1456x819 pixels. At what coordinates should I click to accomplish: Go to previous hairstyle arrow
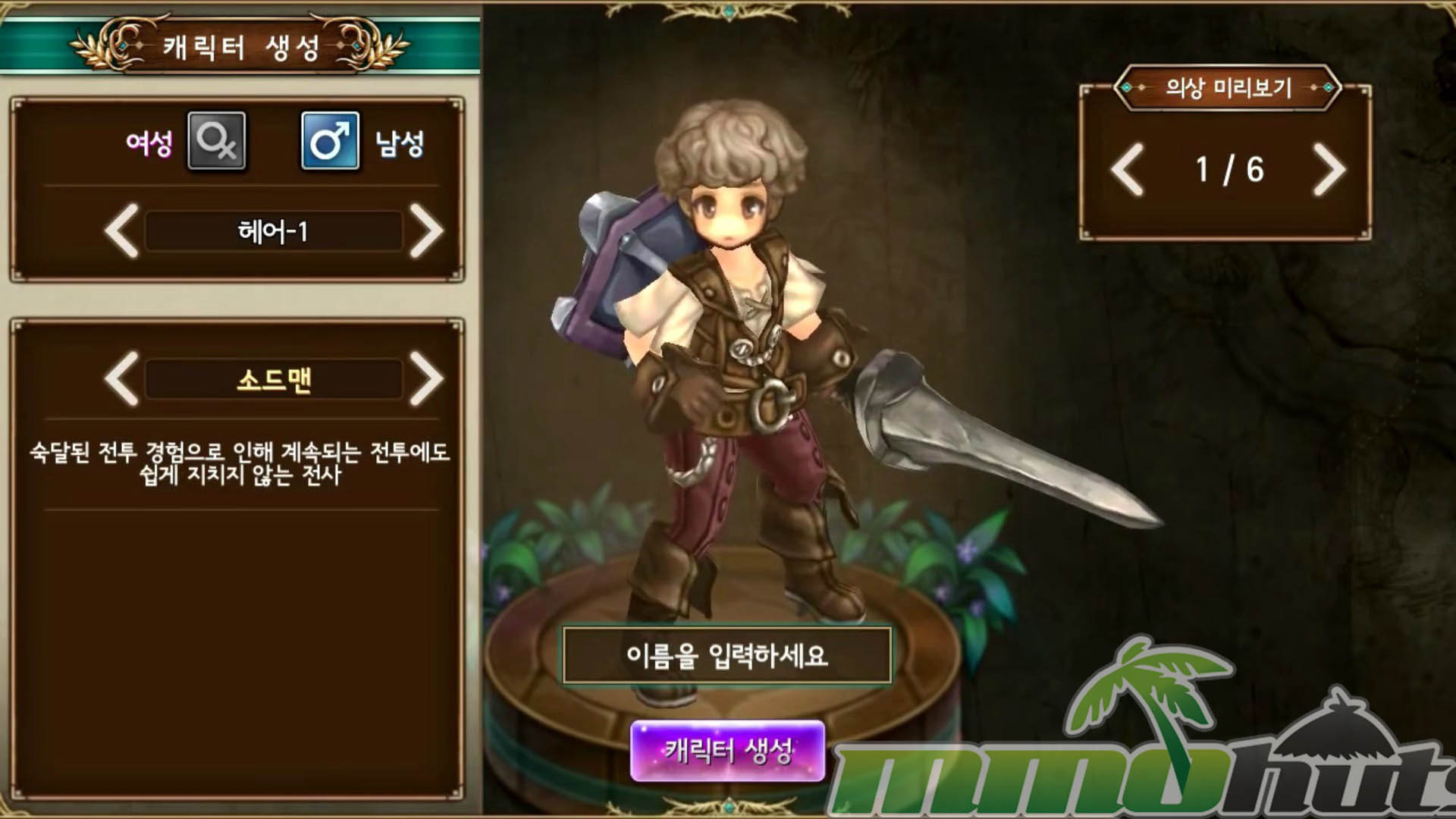(x=122, y=231)
